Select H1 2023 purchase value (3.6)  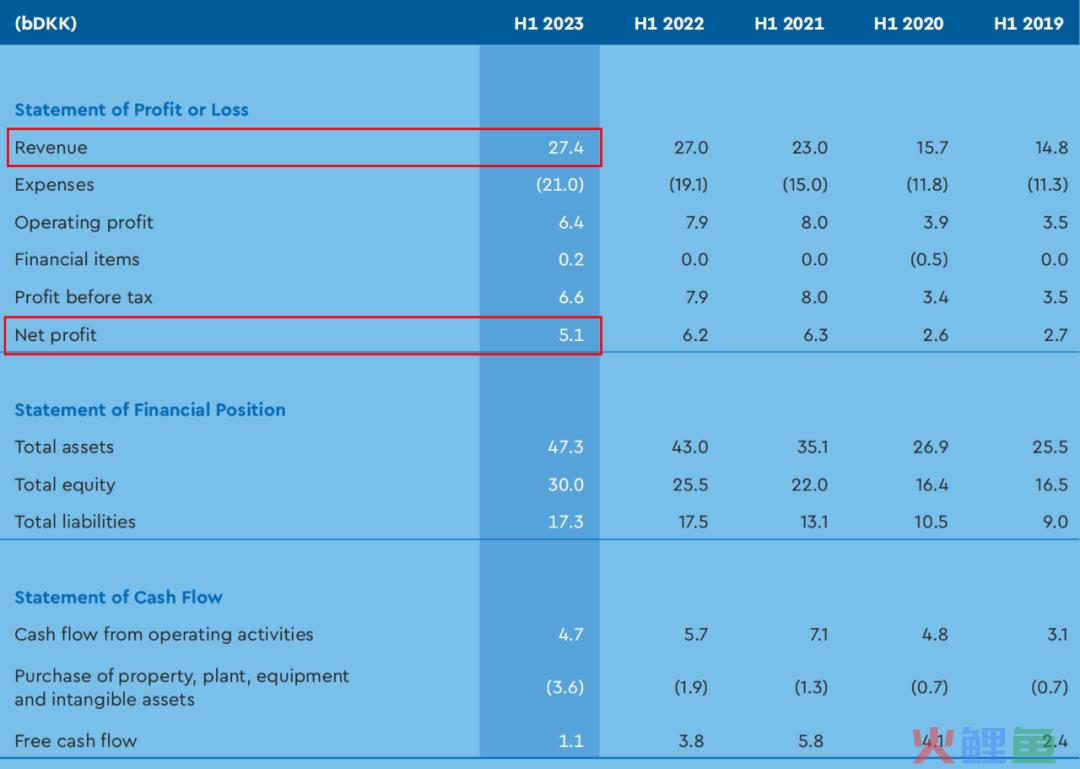(x=565, y=688)
